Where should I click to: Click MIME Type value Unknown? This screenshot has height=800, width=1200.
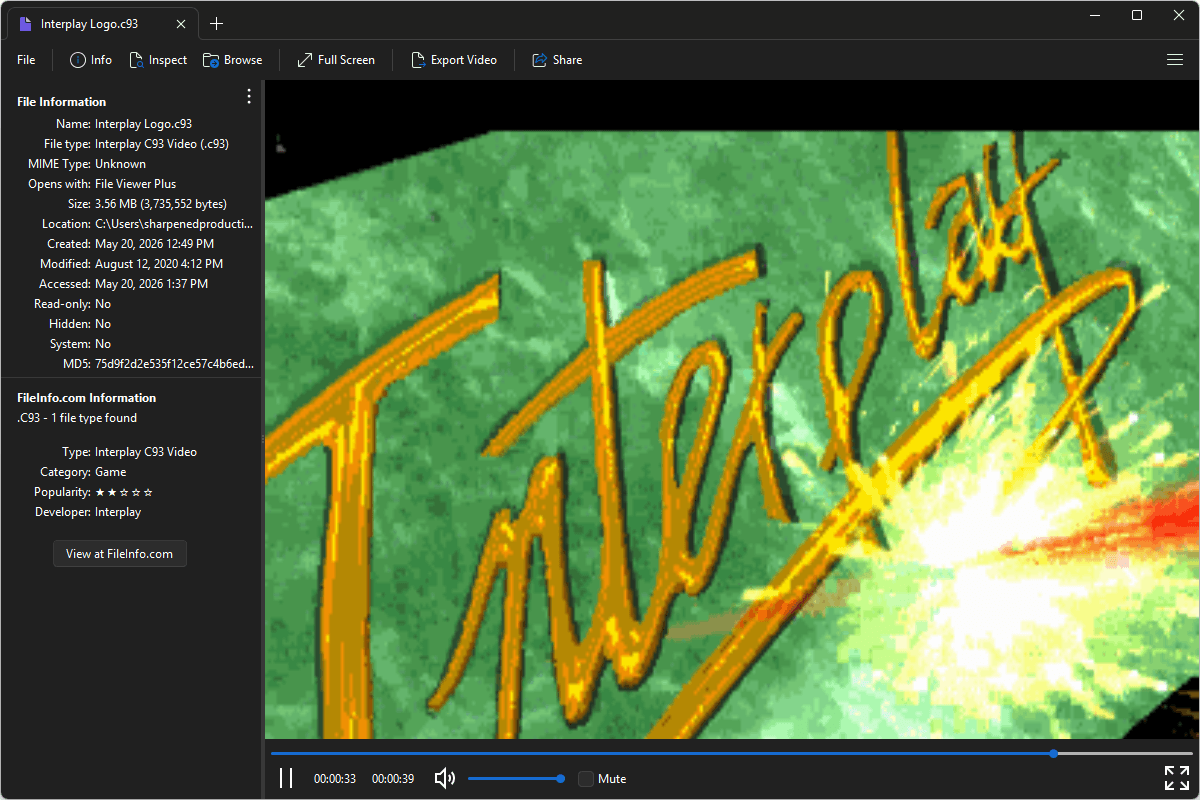coord(120,164)
